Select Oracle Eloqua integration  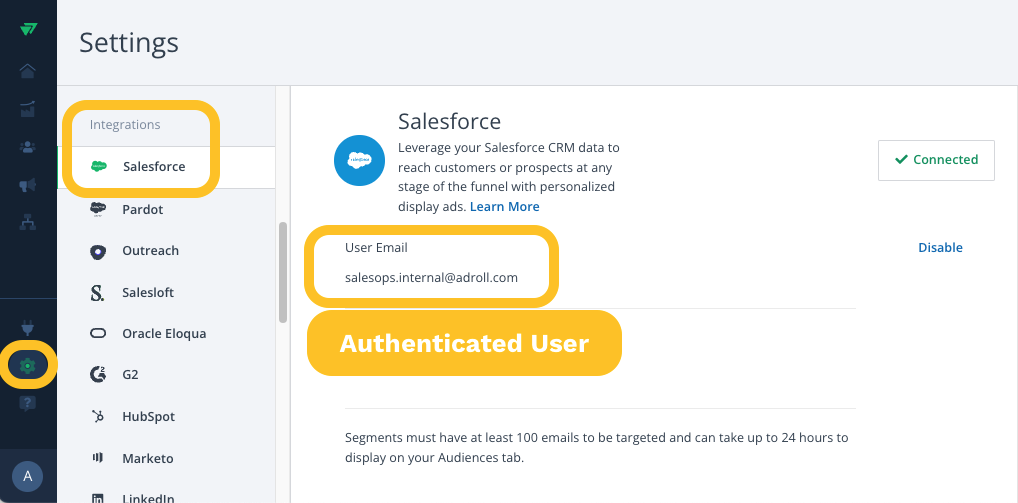tap(166, 334)
